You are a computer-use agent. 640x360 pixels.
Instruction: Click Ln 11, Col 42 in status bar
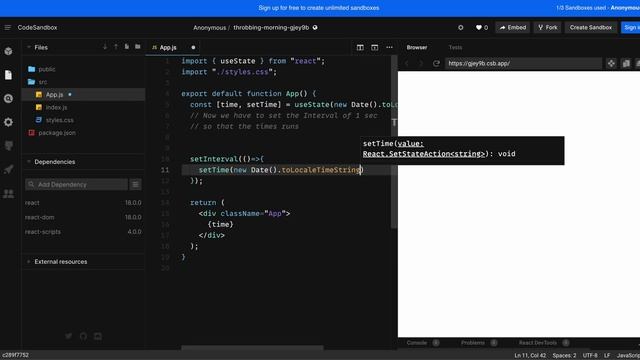[x=530, y=355]
